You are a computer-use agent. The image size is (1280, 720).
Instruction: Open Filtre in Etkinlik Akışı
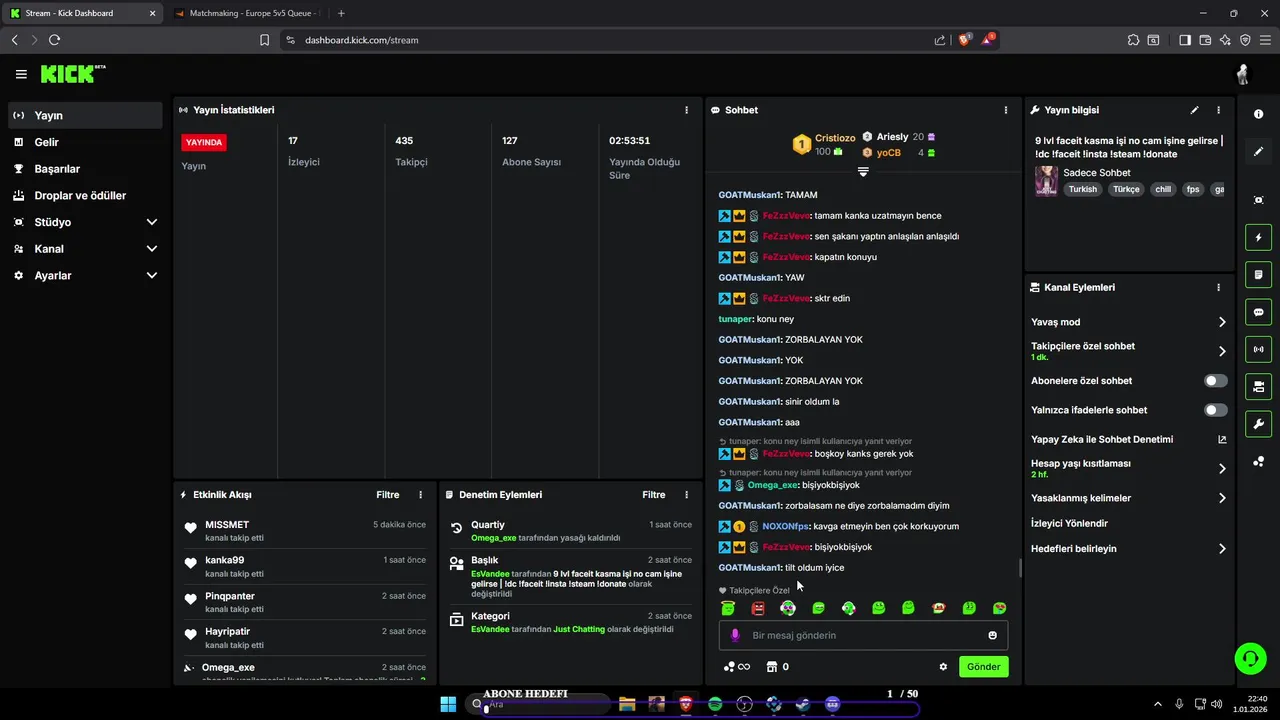point(387,495)
